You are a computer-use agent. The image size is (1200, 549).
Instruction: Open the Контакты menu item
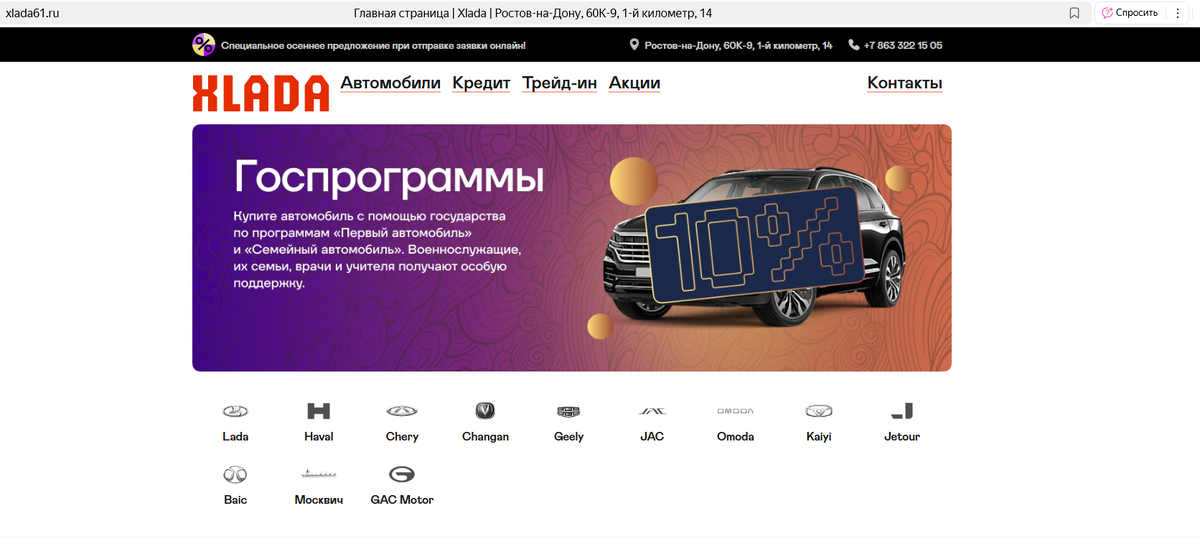pos(905,83)
